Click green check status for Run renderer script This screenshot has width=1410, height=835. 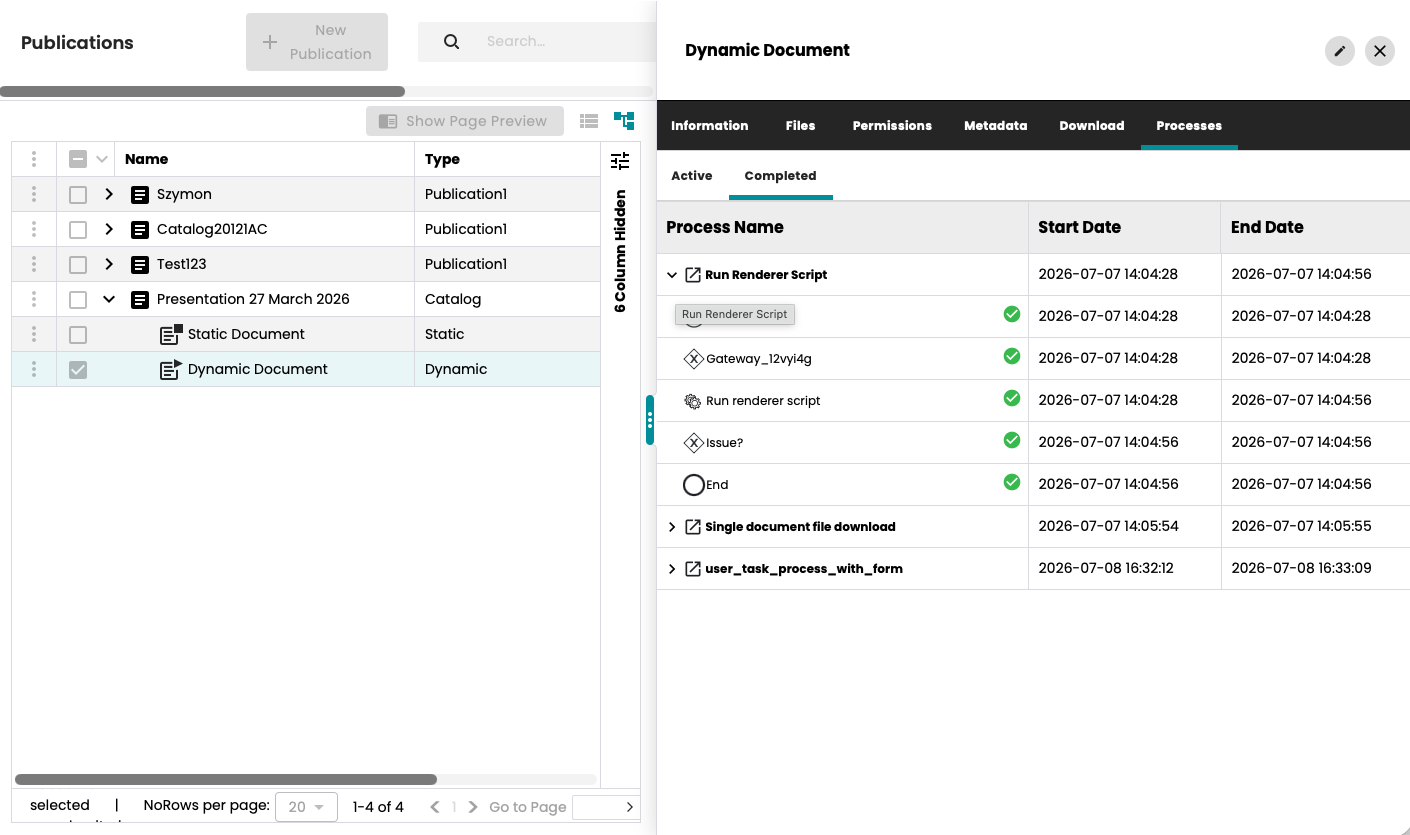(1012, 398)
